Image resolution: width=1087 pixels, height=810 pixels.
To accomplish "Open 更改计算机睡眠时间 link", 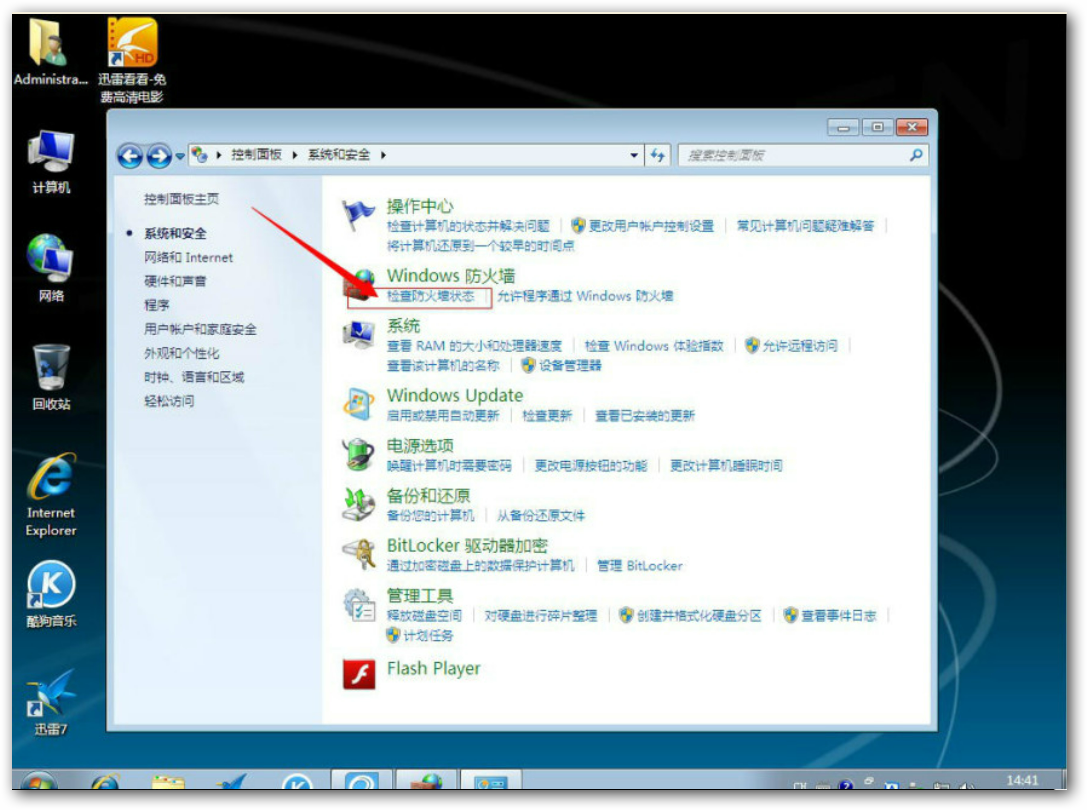I will coord(726,465).
